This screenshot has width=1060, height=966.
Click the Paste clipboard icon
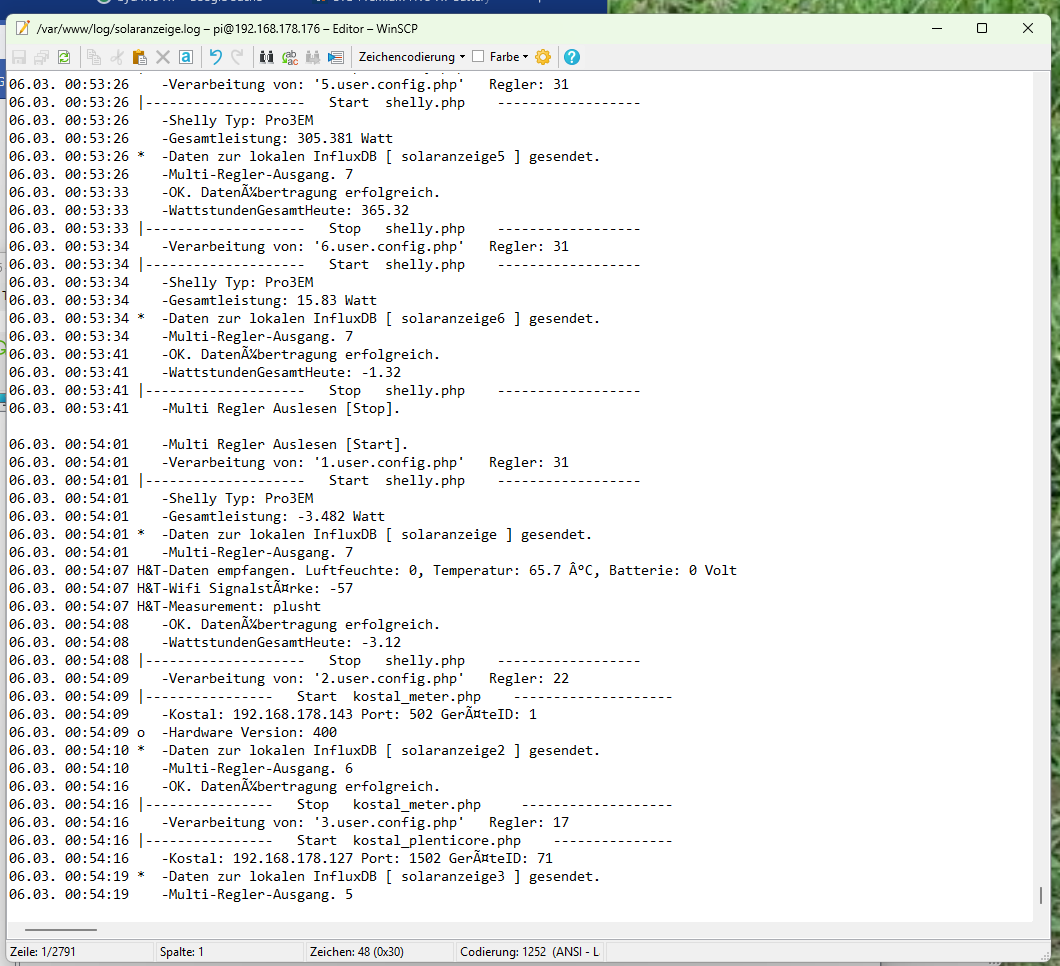click(140, 58)
